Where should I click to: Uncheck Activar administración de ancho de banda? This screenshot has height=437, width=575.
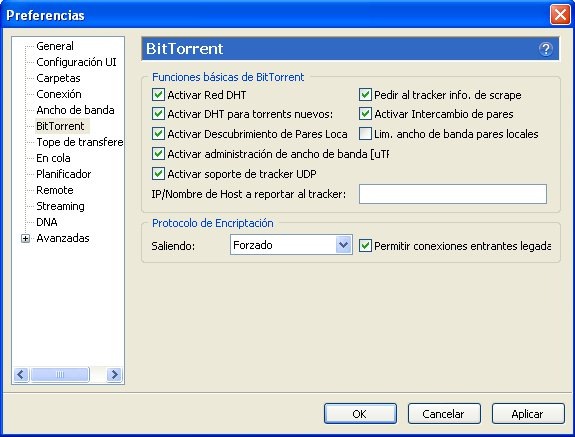click(158, 154)
